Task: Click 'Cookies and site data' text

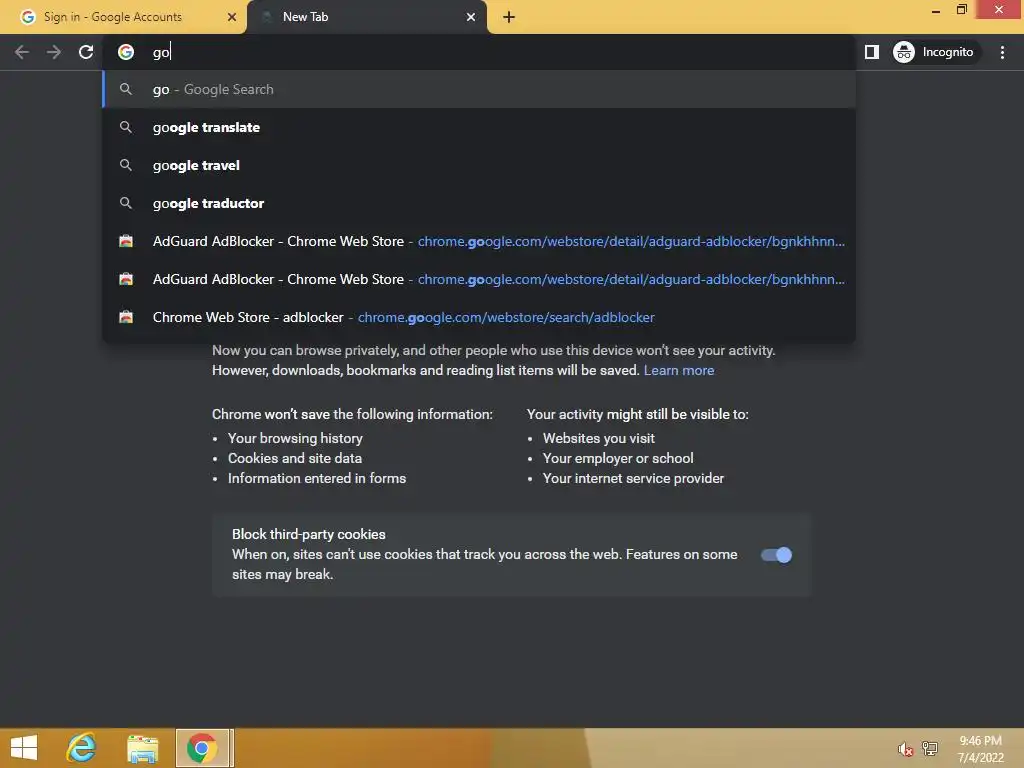Action: (295, 458)
